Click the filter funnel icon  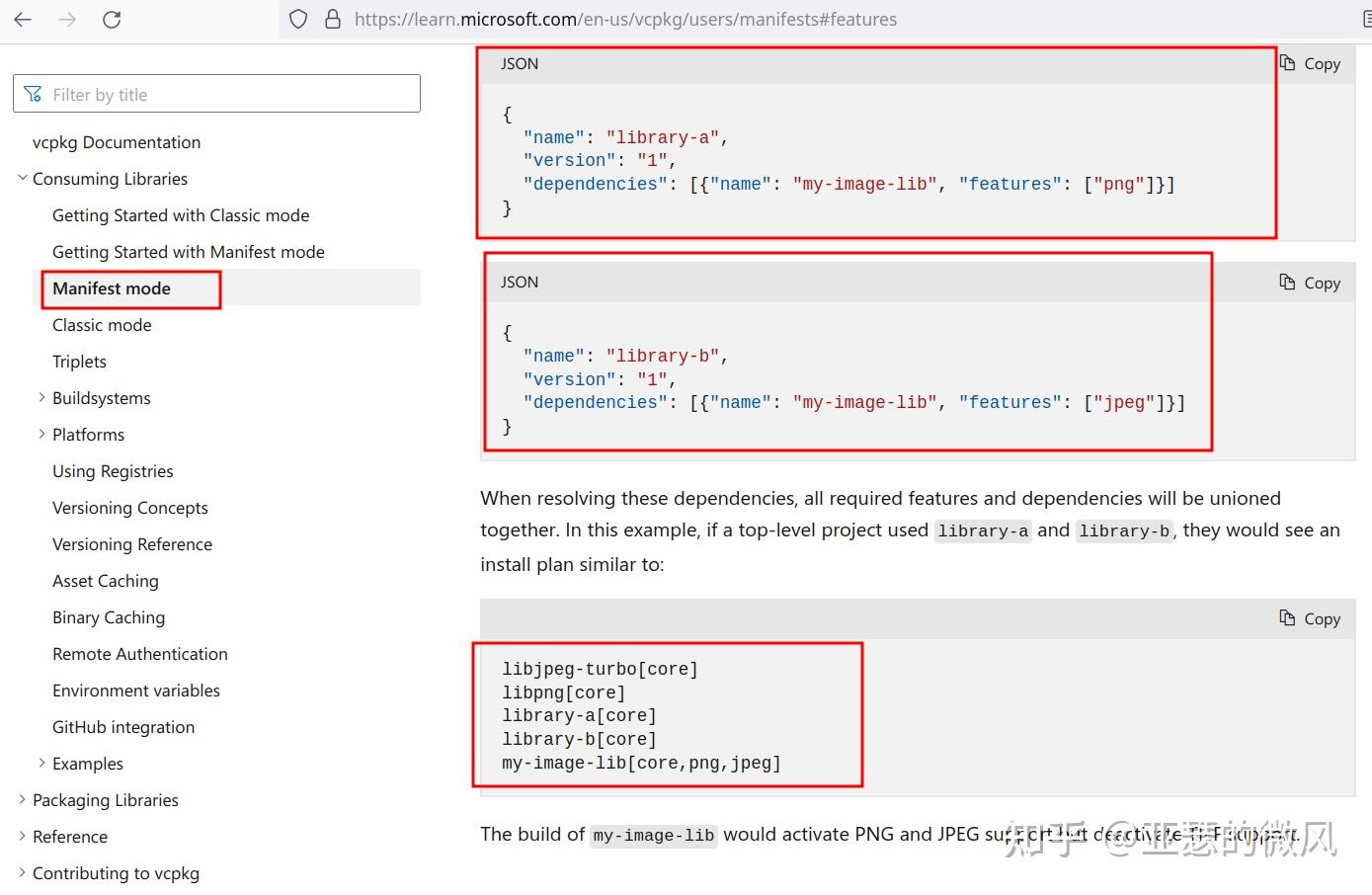click(34, 95)
